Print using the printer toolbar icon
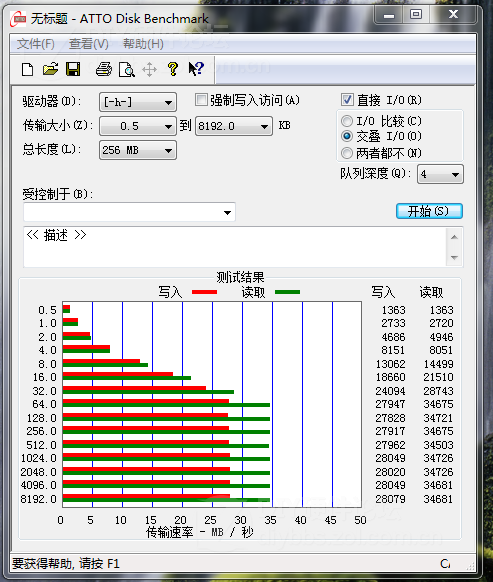The image size is (493, 582). coord(104,69)
